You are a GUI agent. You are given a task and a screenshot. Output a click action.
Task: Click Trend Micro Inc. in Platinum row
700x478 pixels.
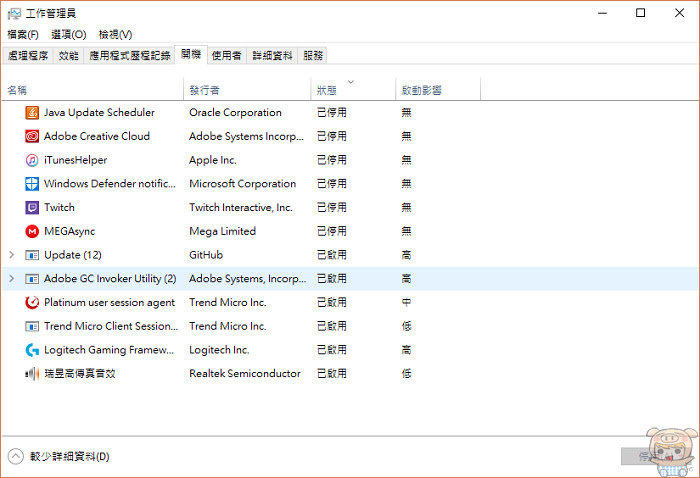click(x=228, y=302)
